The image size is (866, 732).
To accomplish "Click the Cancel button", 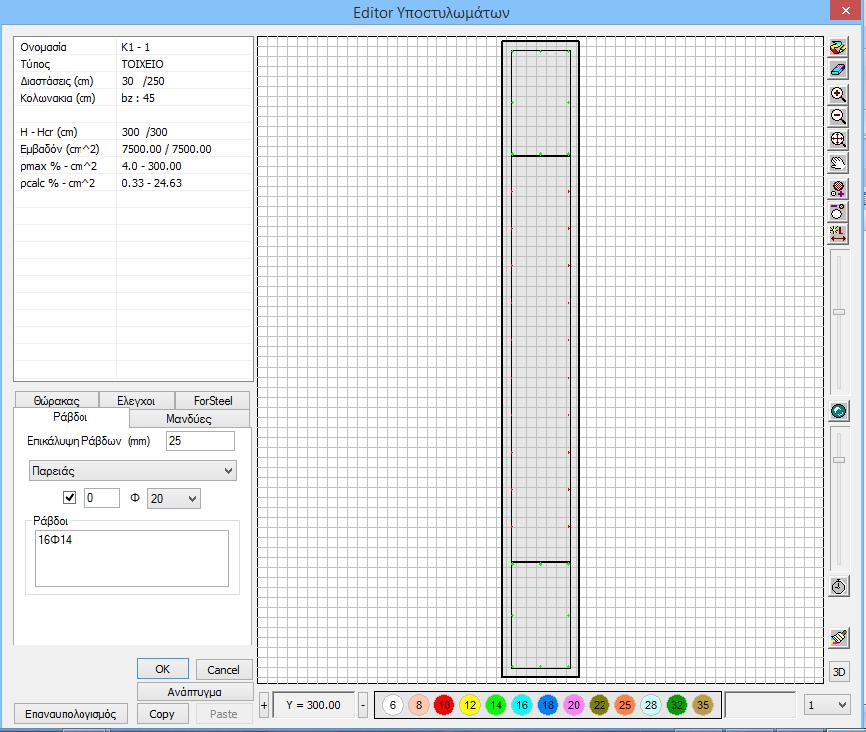I will [223, 670].
